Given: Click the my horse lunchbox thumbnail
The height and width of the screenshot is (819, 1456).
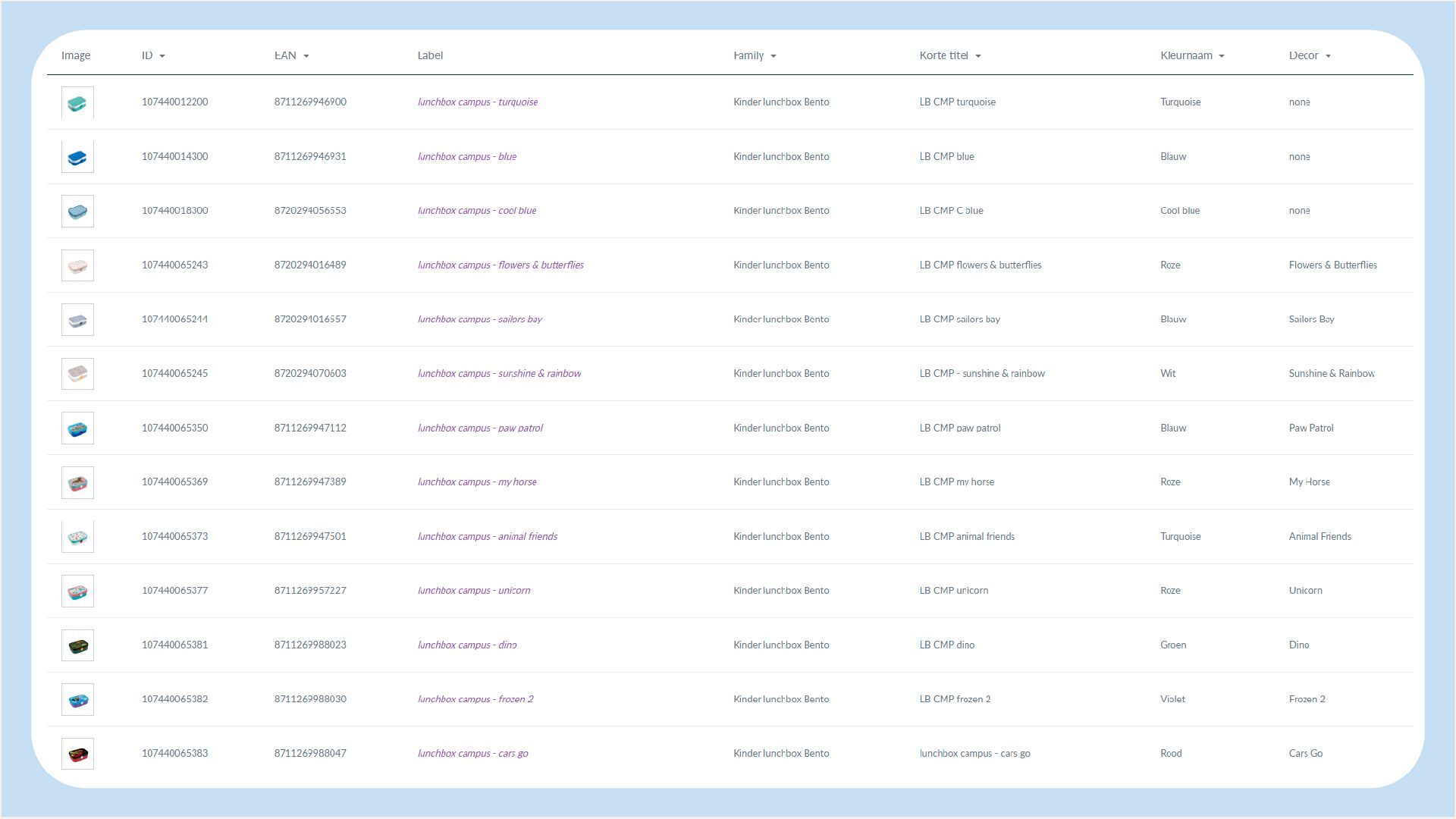Looking at the screenshot, I should 77,482.
